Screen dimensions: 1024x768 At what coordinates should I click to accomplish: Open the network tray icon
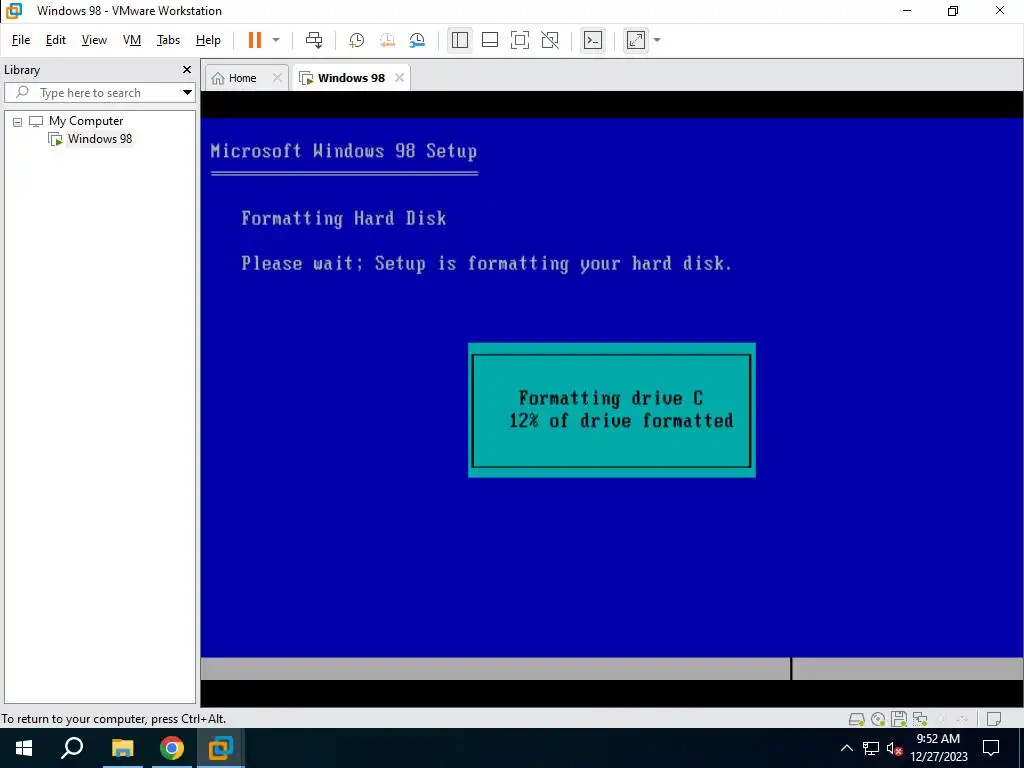coord(871,748)
